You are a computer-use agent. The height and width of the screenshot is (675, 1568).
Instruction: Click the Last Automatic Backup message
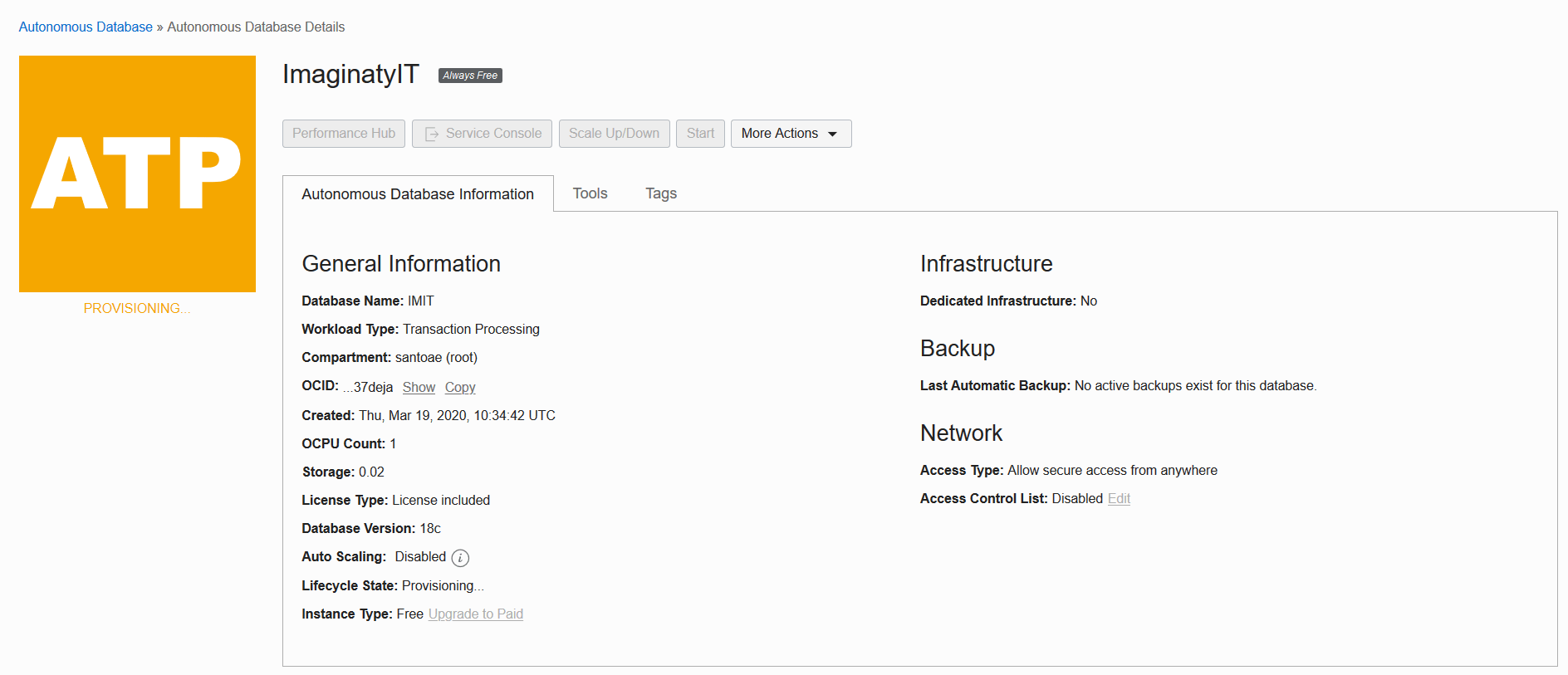1195,385
